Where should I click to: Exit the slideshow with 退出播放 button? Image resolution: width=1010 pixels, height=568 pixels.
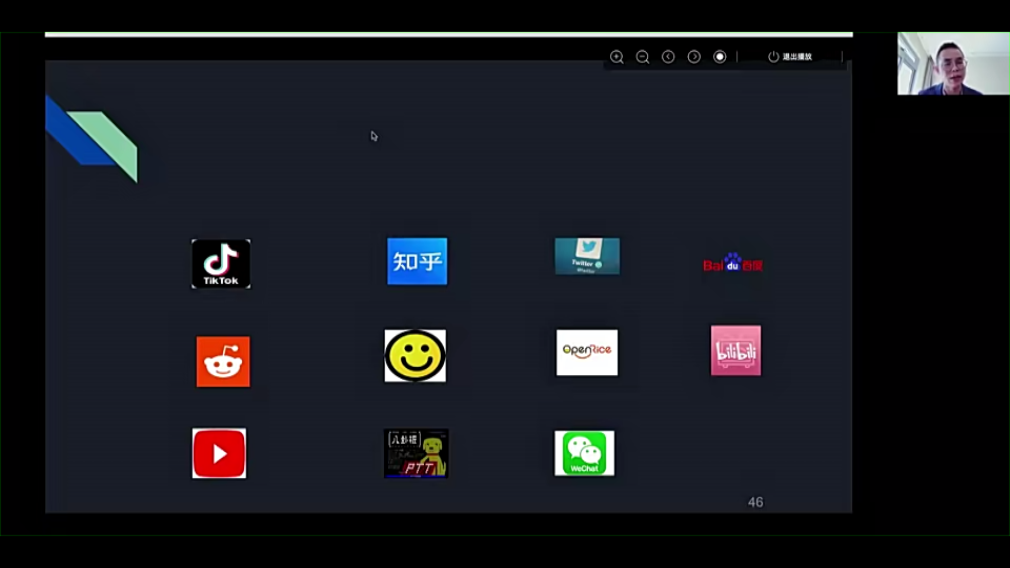(x=790, y=57)
